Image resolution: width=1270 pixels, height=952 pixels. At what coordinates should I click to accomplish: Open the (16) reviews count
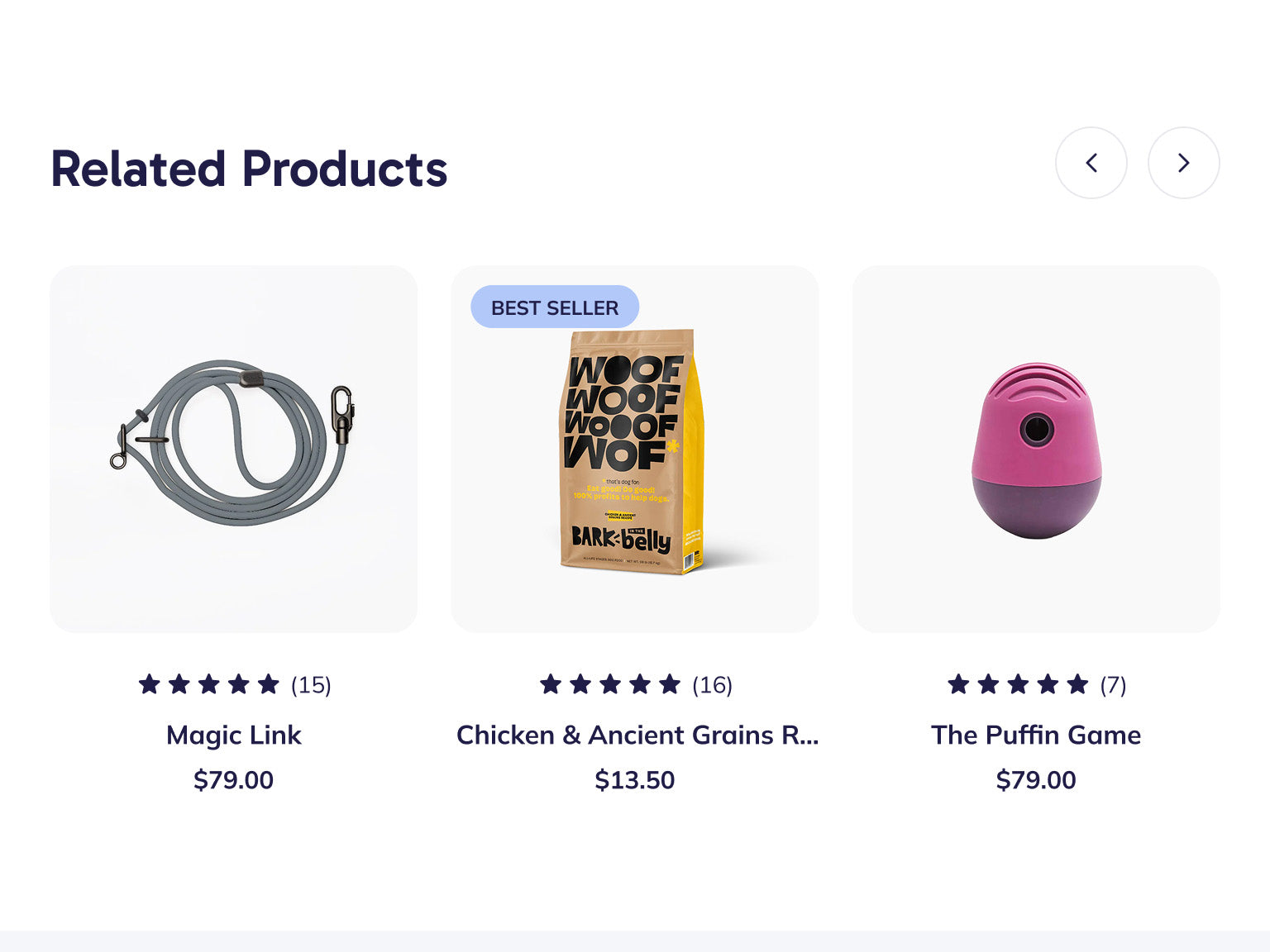[x=712, y=685]
